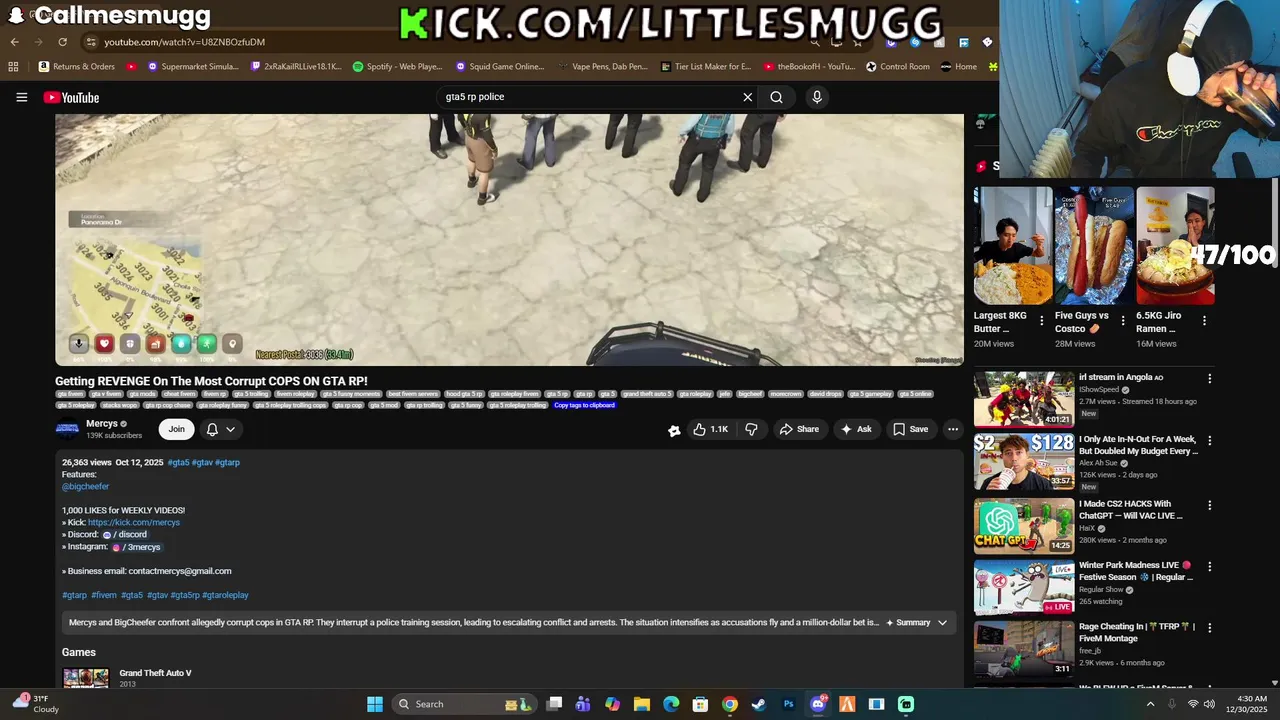Save the video to a playlist
1280x720 pixels.
tap(910, 429)
